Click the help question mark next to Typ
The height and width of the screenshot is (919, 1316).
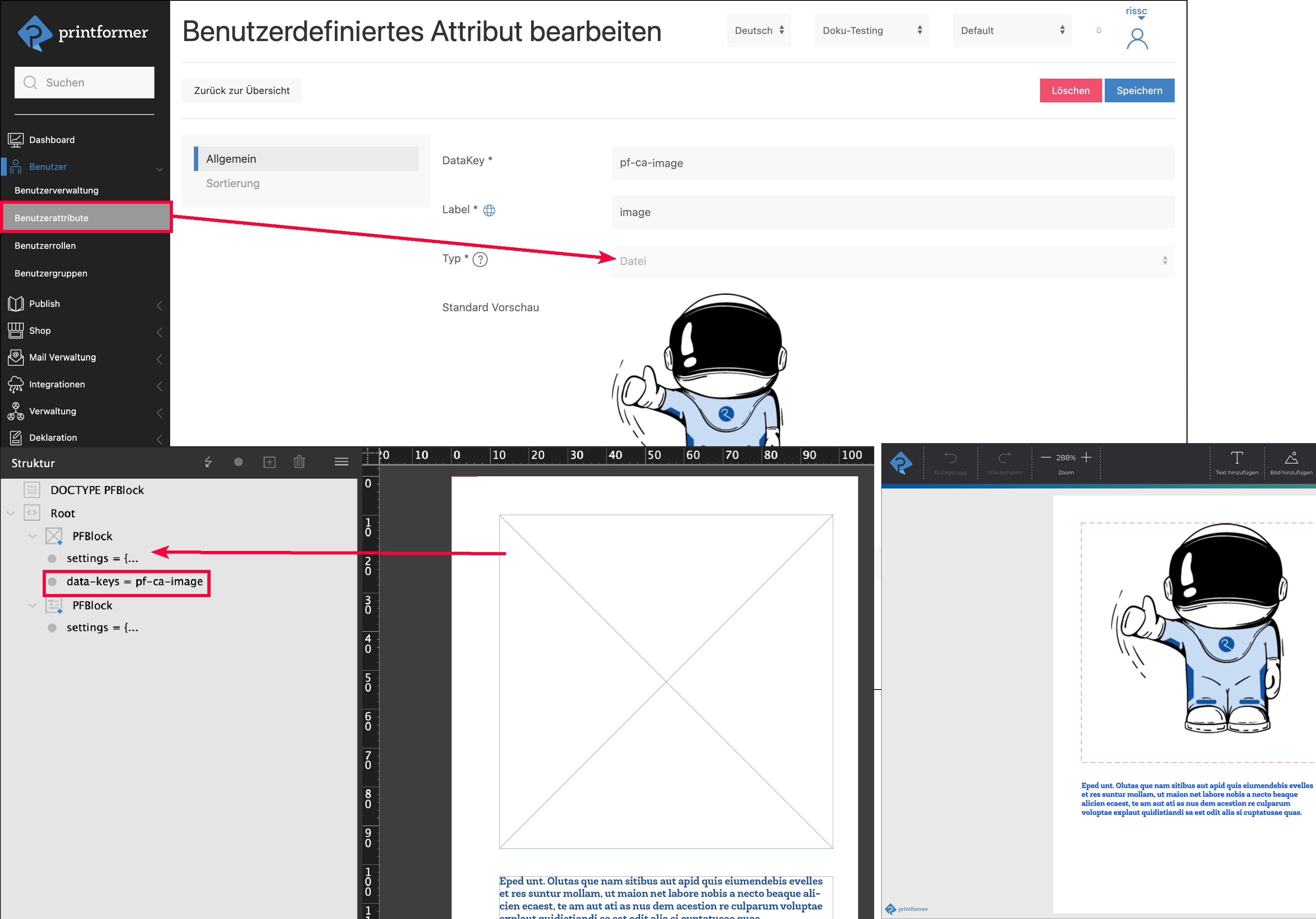click(x=480, y=260)
